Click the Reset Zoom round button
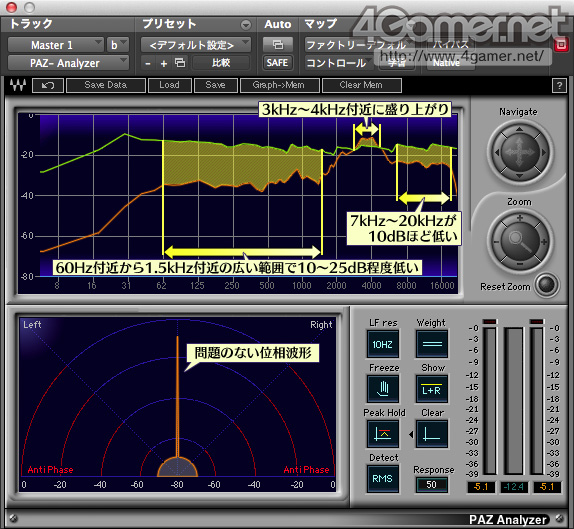The width and height of the screenshot is (574, 529). (547, 285)
